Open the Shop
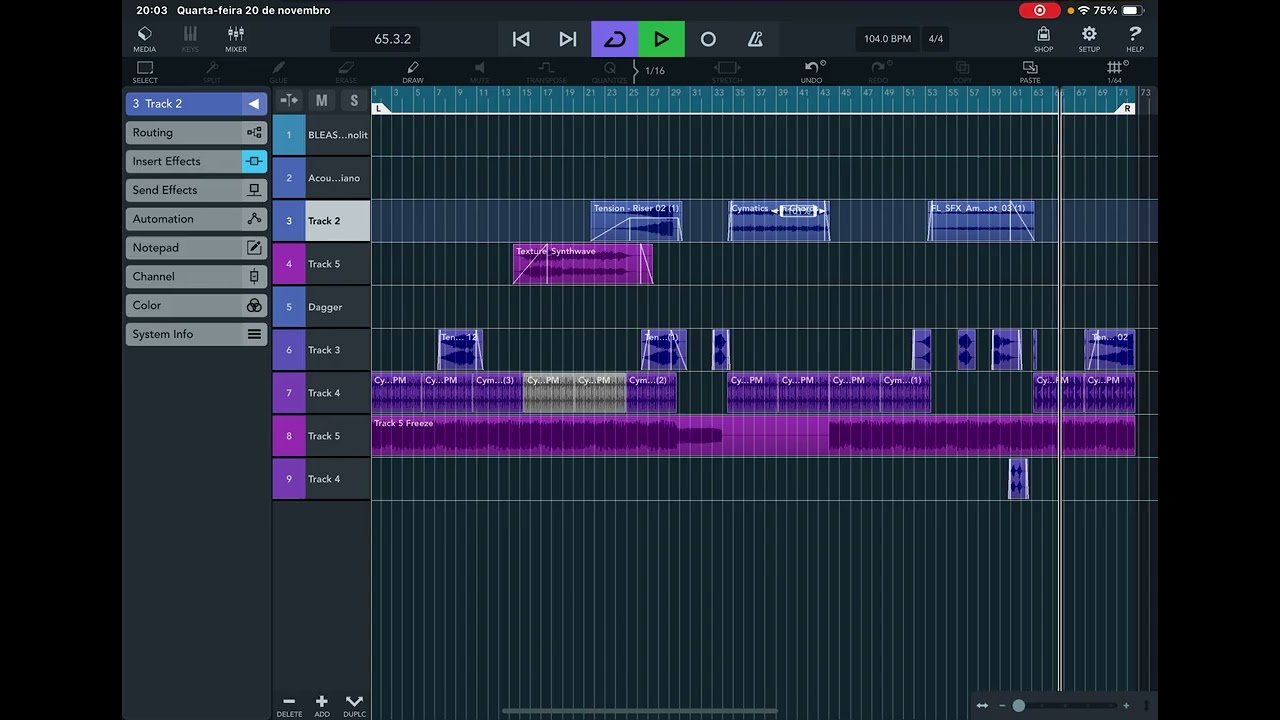 1043,39
